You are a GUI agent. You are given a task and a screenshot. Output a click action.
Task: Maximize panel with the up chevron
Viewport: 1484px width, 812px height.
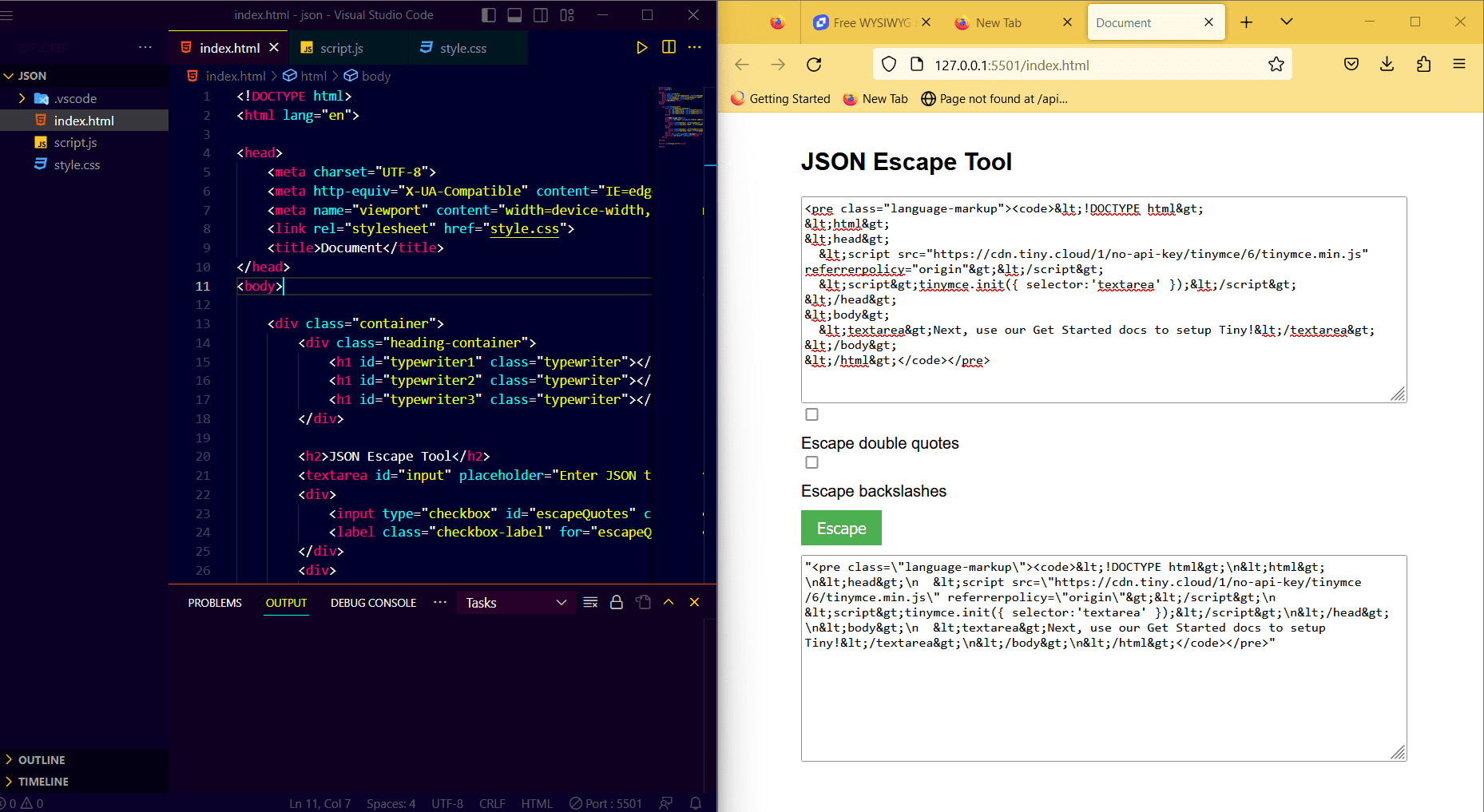point(669,603)
